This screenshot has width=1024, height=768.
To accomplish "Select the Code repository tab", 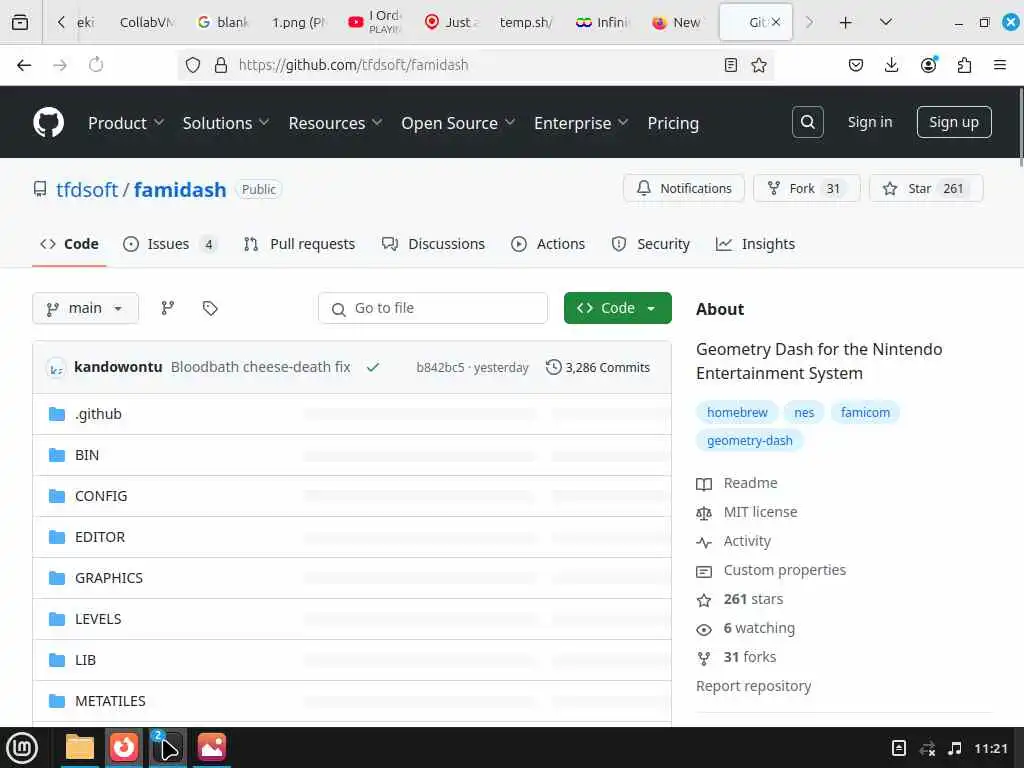I will click(x=69, y=244).
